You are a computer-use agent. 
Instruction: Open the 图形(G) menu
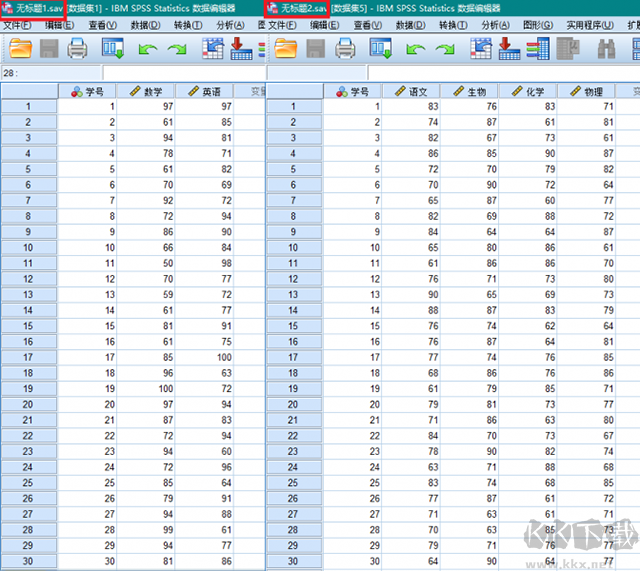click(542, 24)
